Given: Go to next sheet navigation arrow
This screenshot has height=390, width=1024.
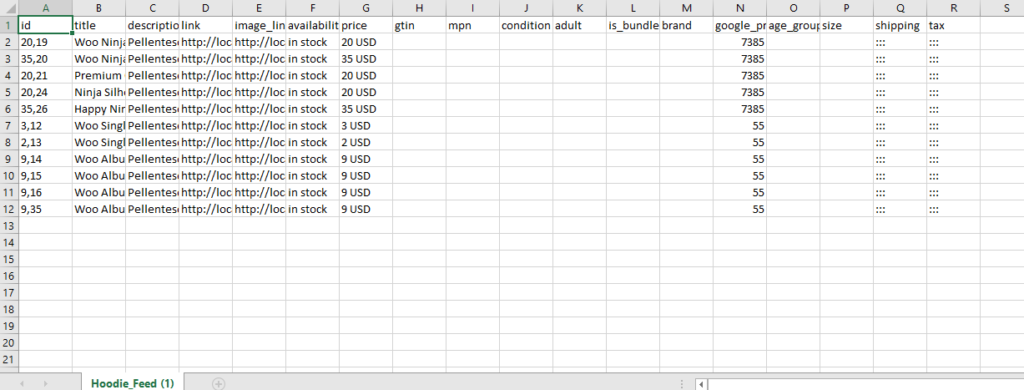Looking at the screenshot, I should [45, 383].
